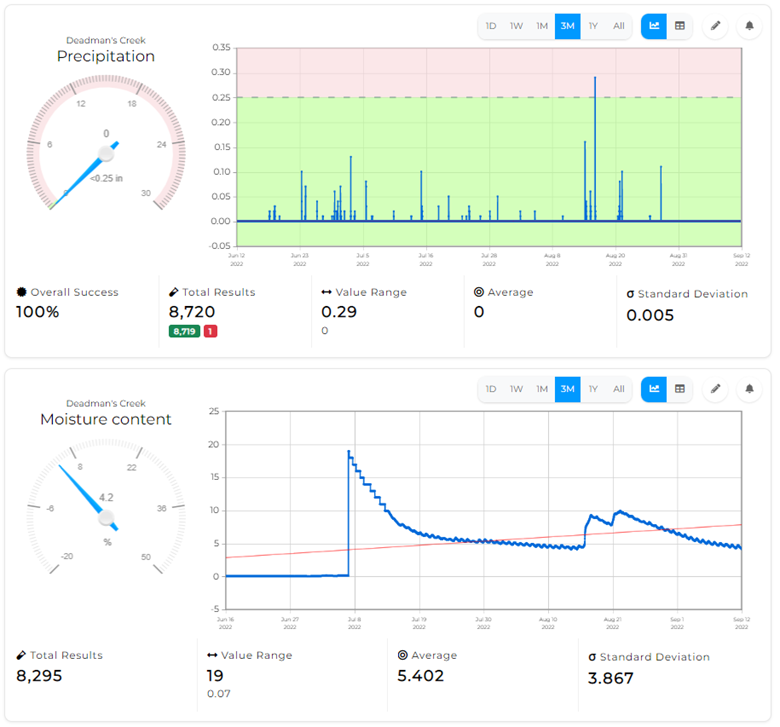Select 1M range on Precipitation chart
Image resolution: width=780 pixels, height=727 pixels.
pos(542,26)
